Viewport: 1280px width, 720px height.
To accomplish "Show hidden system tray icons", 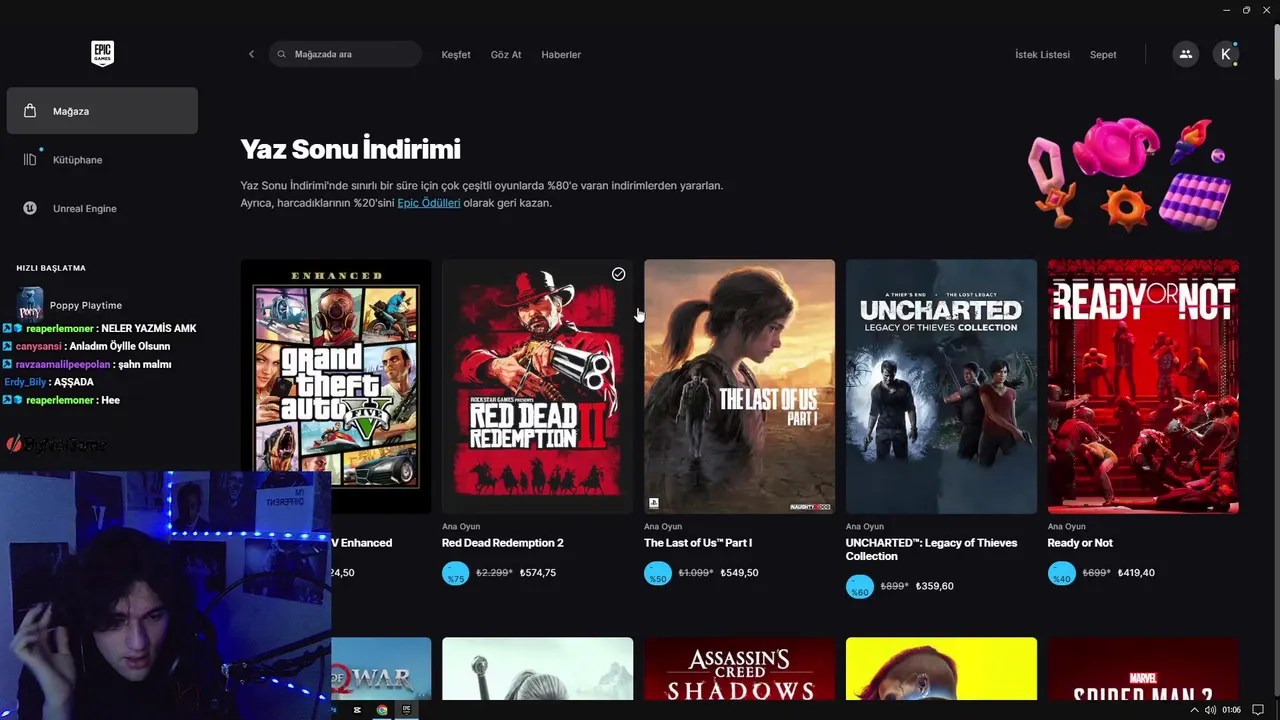I will click(1194, 710).
